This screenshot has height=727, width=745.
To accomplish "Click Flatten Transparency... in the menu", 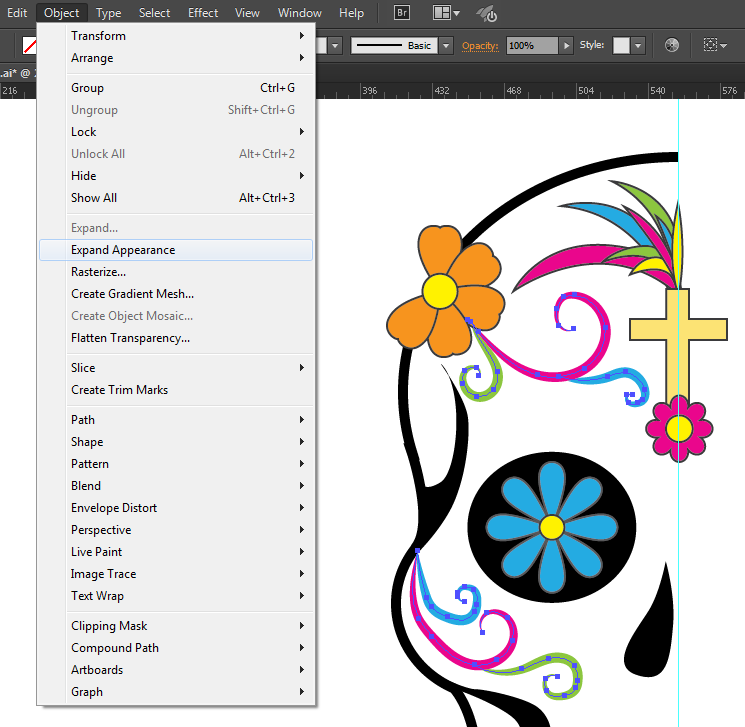I will pyautogui.click(x=130, y=338).
